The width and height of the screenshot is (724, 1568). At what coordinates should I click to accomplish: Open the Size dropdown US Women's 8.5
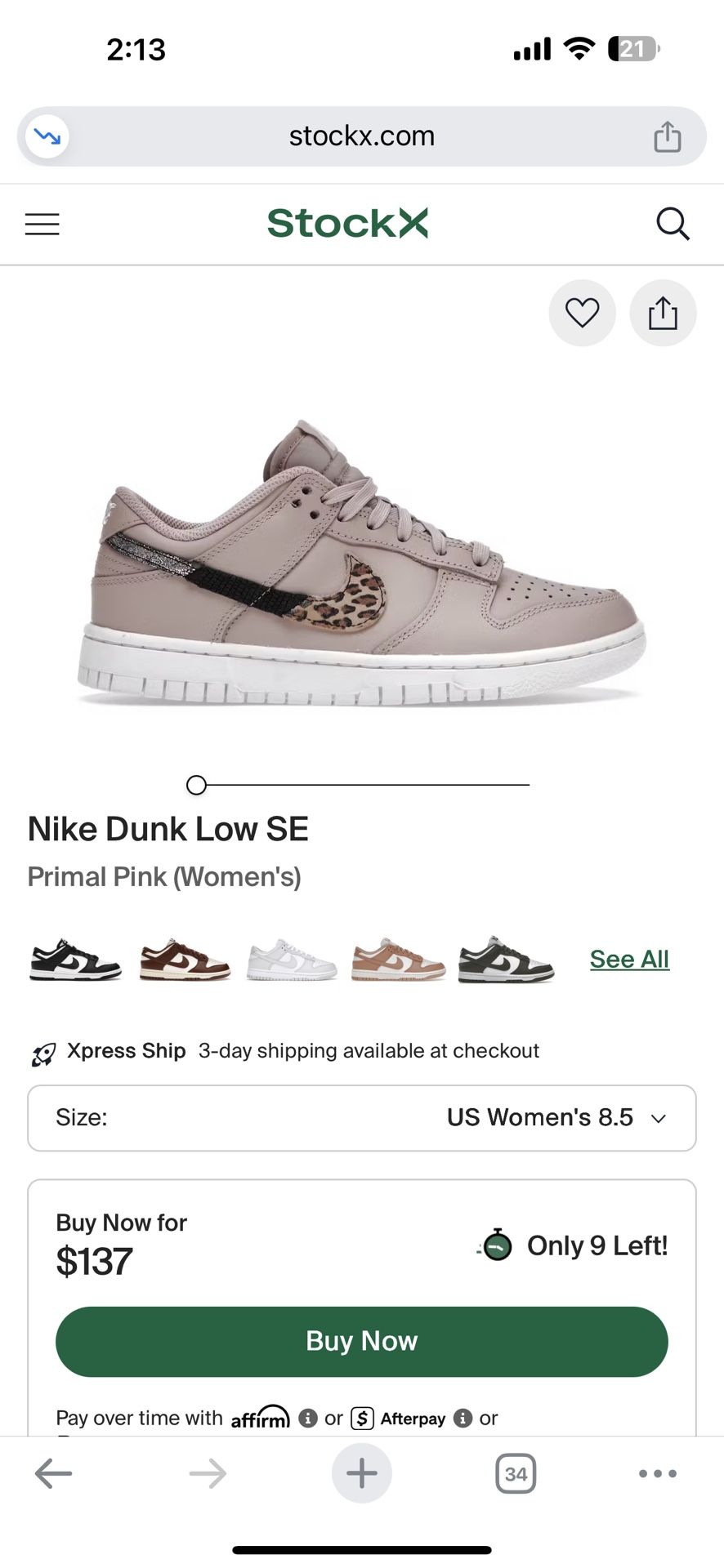pos(361,1117)
